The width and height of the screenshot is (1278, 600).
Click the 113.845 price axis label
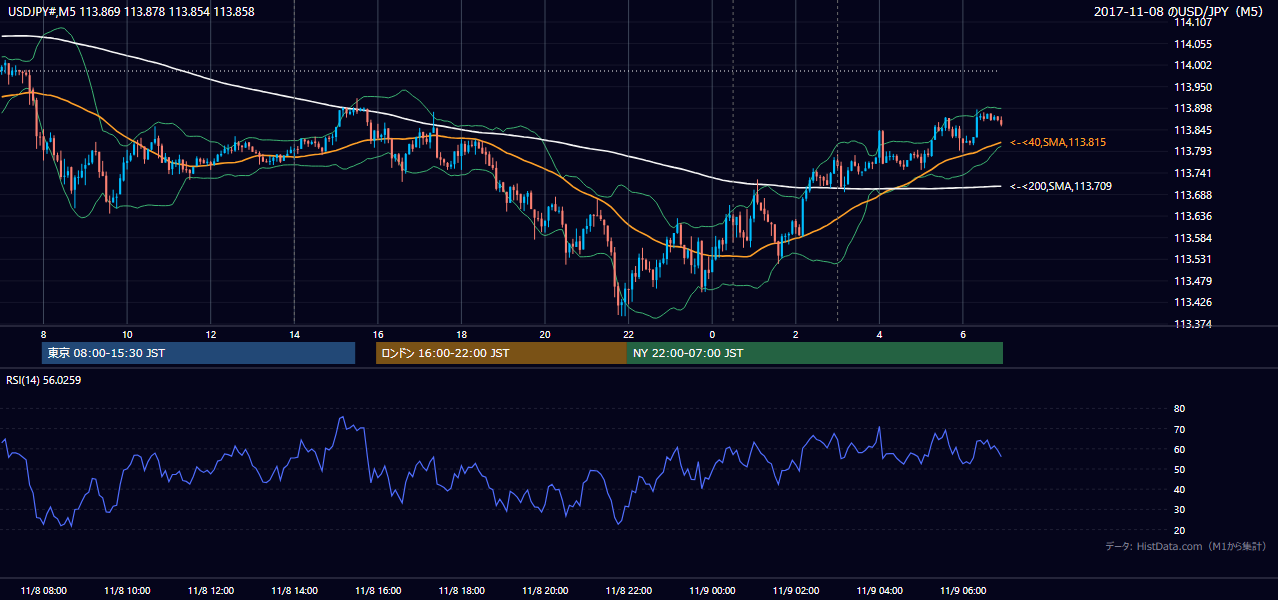coord(1193,130)
